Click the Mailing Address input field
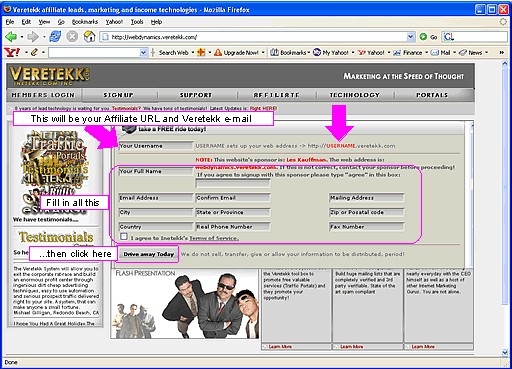This screenshot has width=512, height=369. coord(366,198)
